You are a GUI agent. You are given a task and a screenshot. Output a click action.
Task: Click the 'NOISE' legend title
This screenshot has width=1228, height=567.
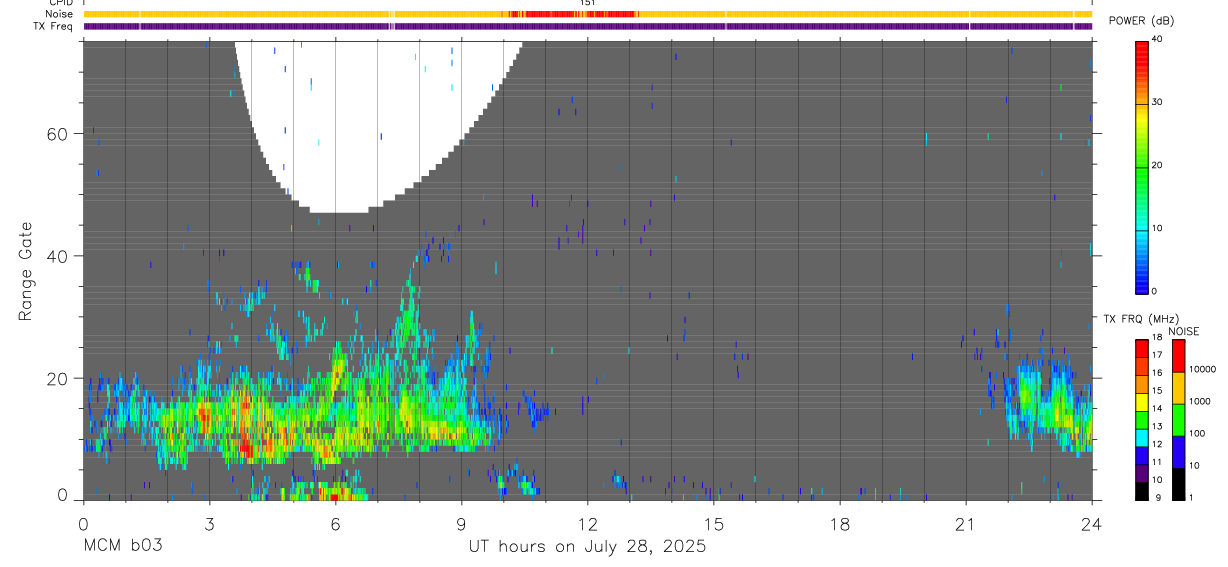(1184, 331)
